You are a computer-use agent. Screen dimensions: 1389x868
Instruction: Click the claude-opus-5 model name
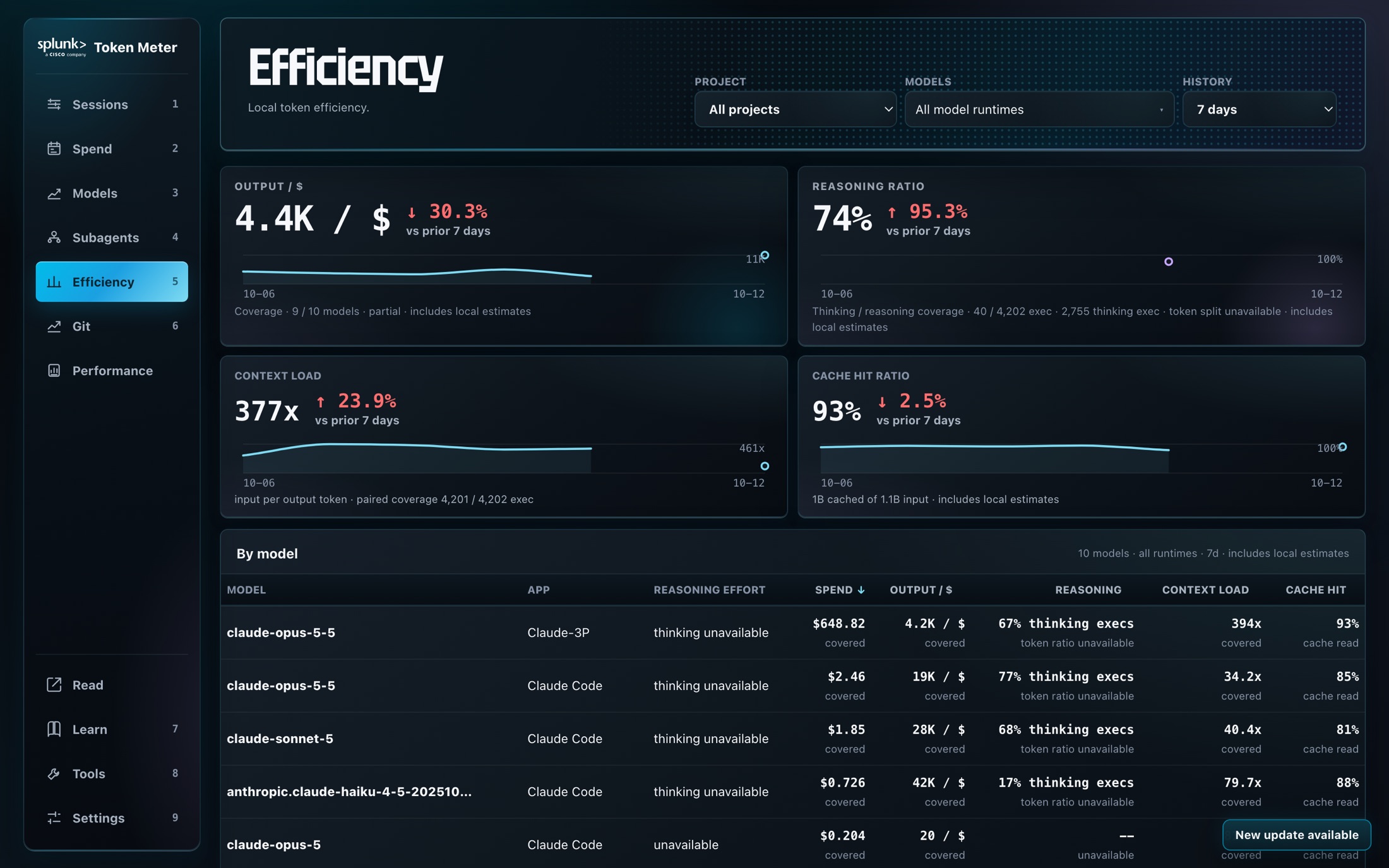pyautogui.click(x=273, y=844)
